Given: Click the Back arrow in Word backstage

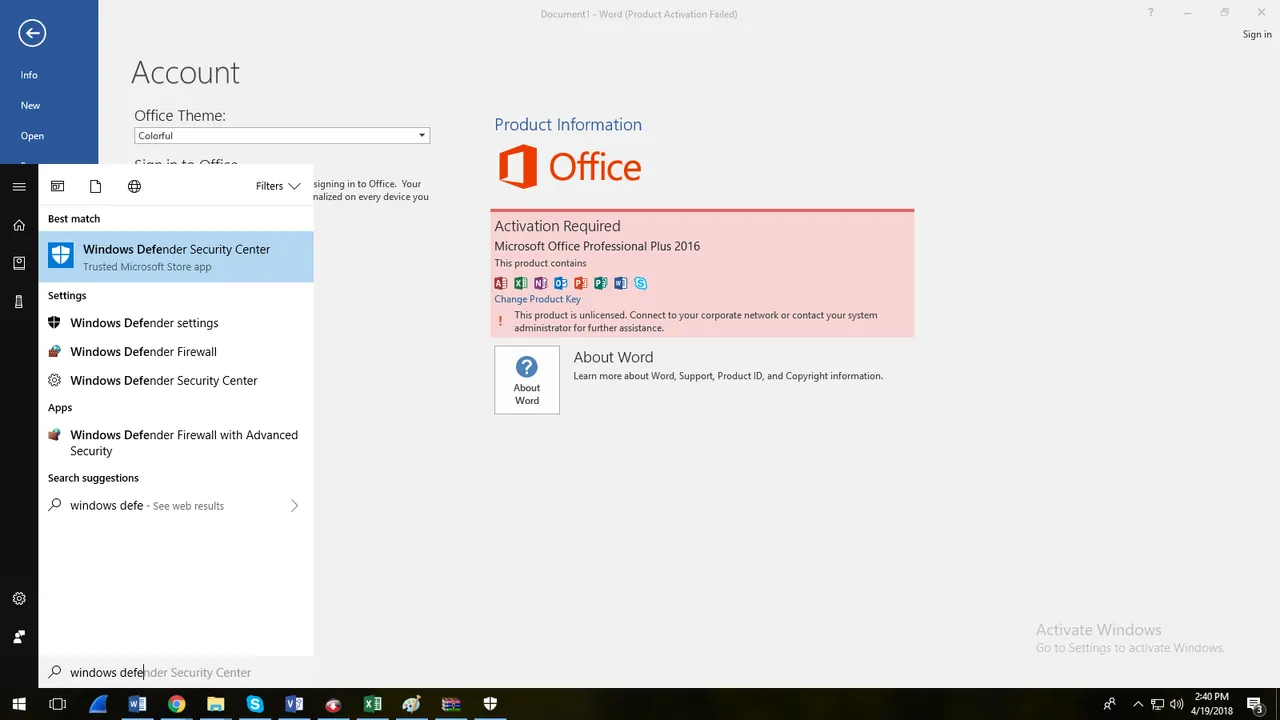Looking at the screenshot, I should [x=32, y=33].
